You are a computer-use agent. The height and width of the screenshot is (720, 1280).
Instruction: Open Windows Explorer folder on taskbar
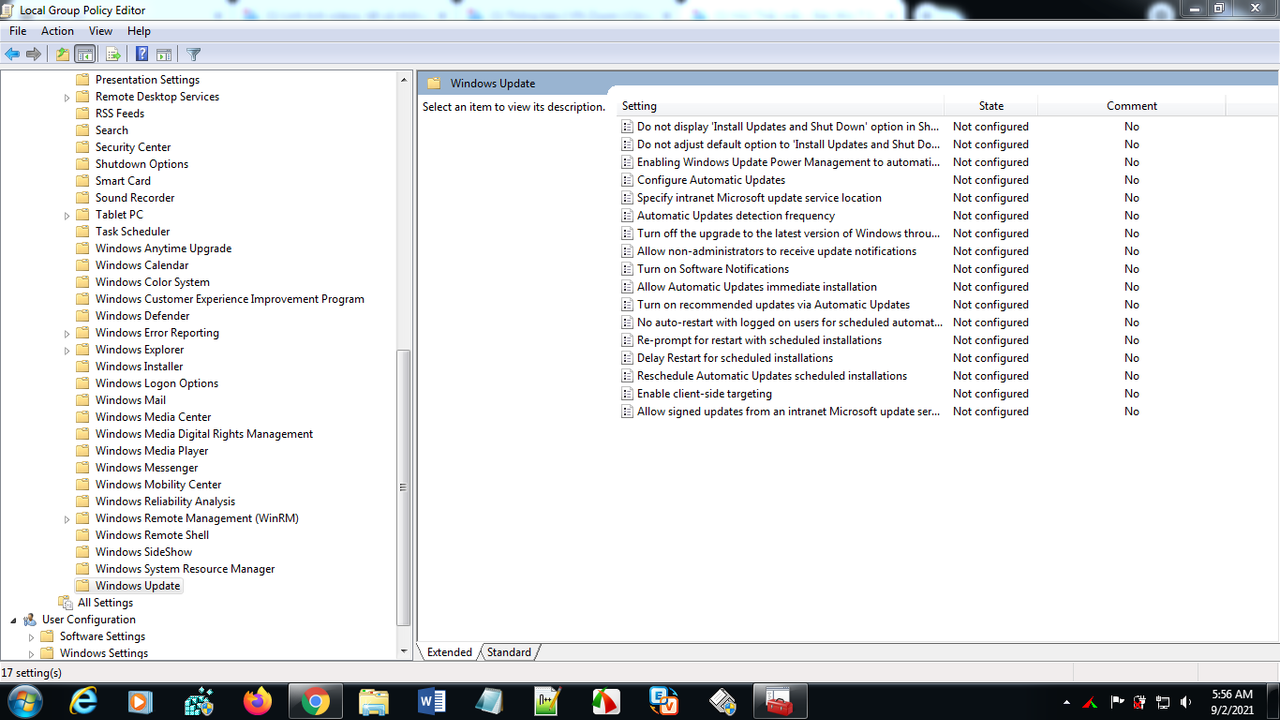[374, 702]
